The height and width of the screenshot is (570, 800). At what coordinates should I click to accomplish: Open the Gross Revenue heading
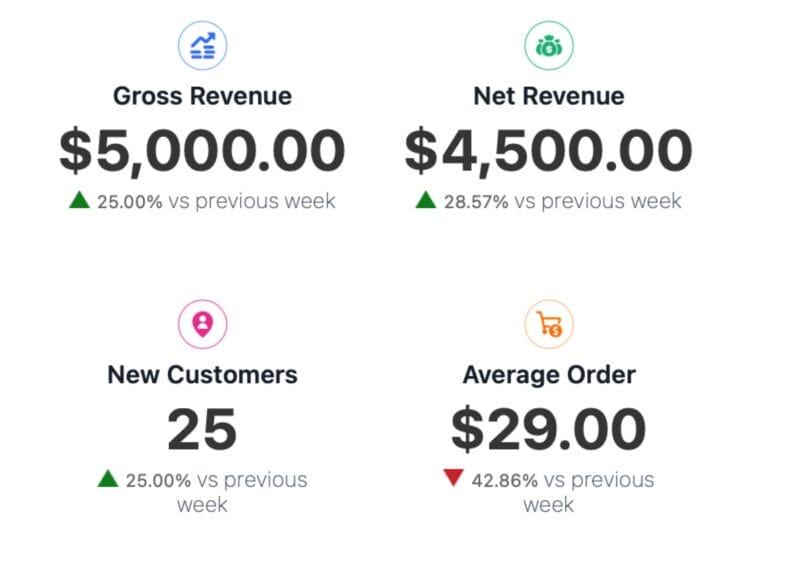click(x=202, y=96)
